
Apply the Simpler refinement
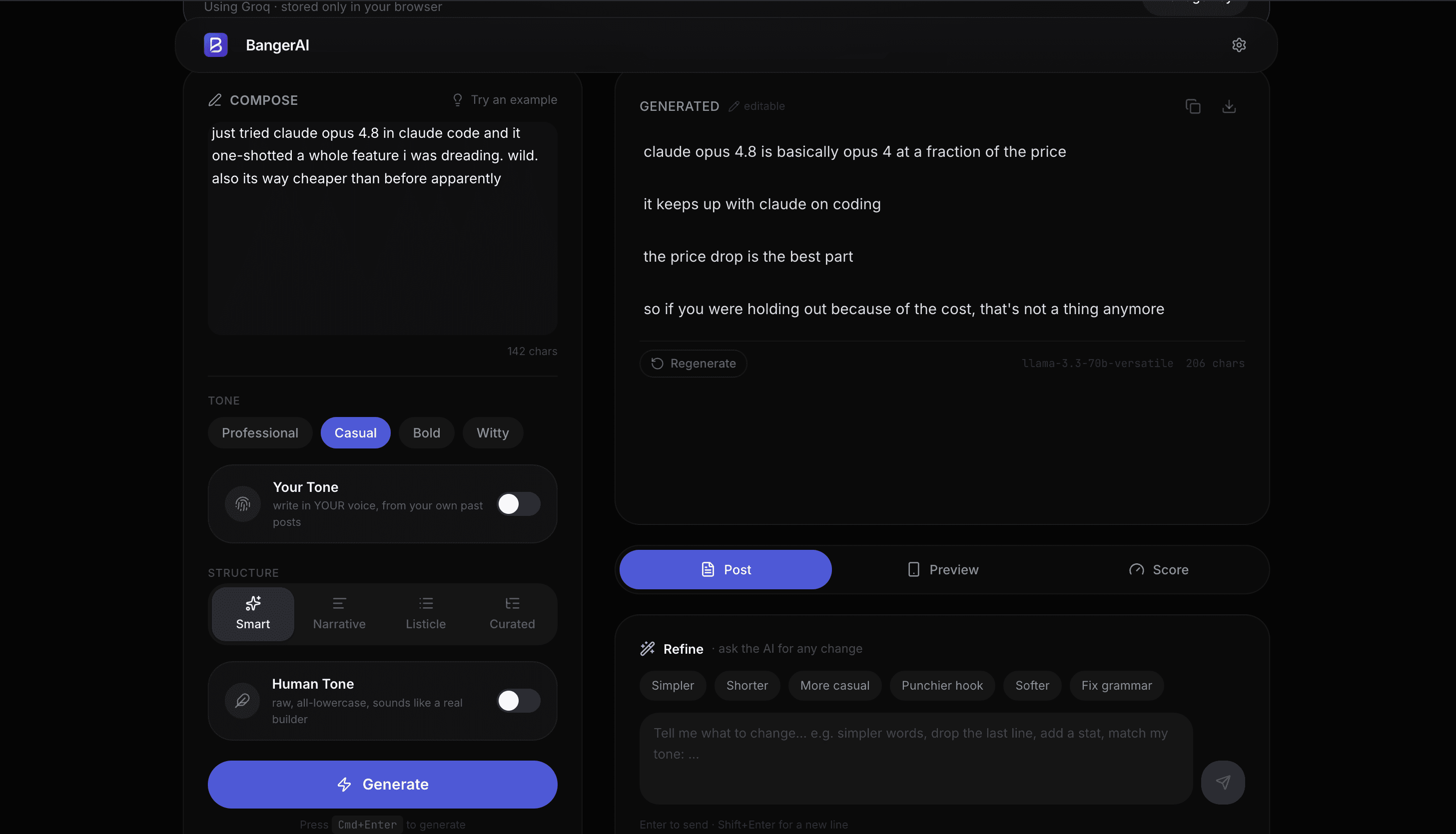tap(673, 686)
